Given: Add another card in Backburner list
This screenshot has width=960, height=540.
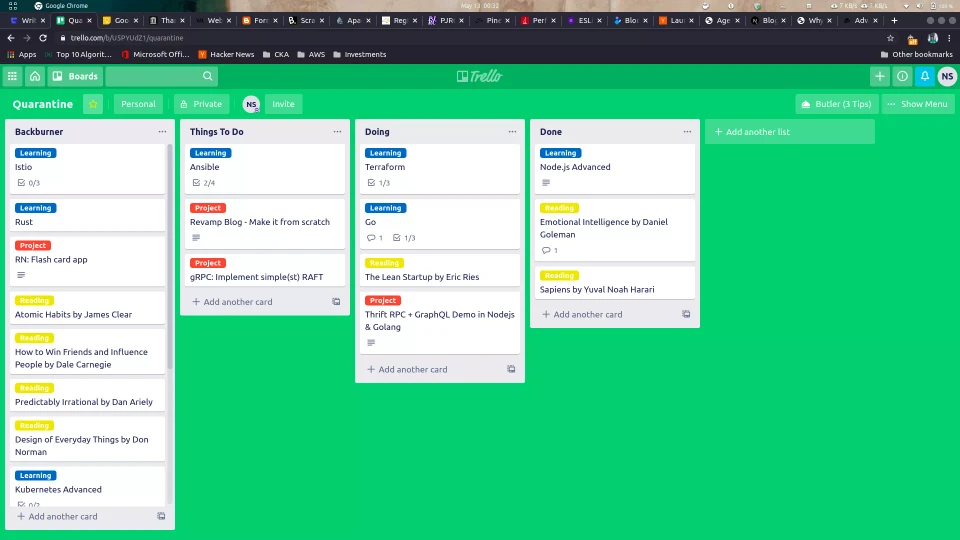Looking at the screenshot, I should pos(57,516).
